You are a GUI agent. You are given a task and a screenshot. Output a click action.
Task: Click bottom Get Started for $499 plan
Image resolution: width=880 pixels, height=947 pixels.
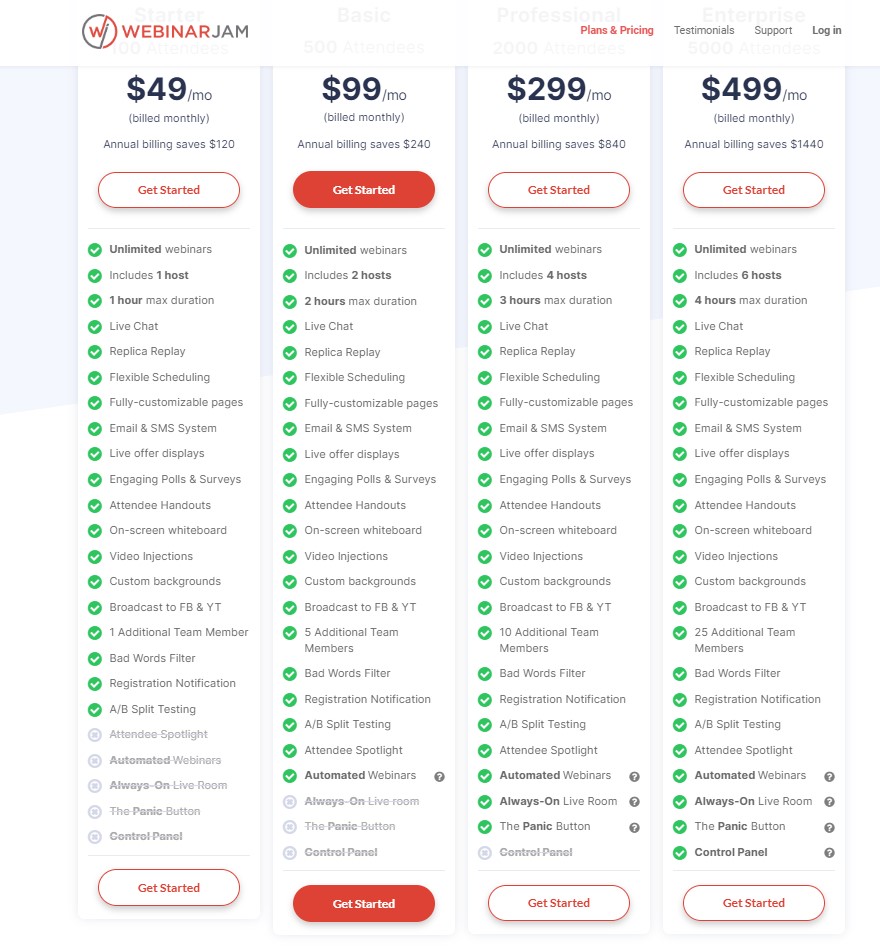(754, 903)
